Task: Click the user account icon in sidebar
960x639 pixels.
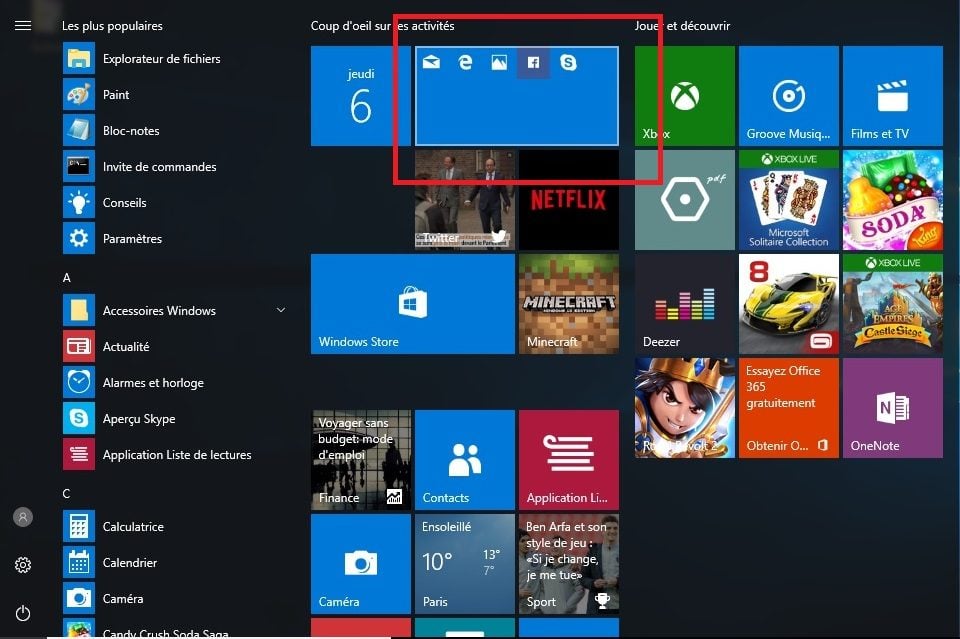Action: coord(23,517)
